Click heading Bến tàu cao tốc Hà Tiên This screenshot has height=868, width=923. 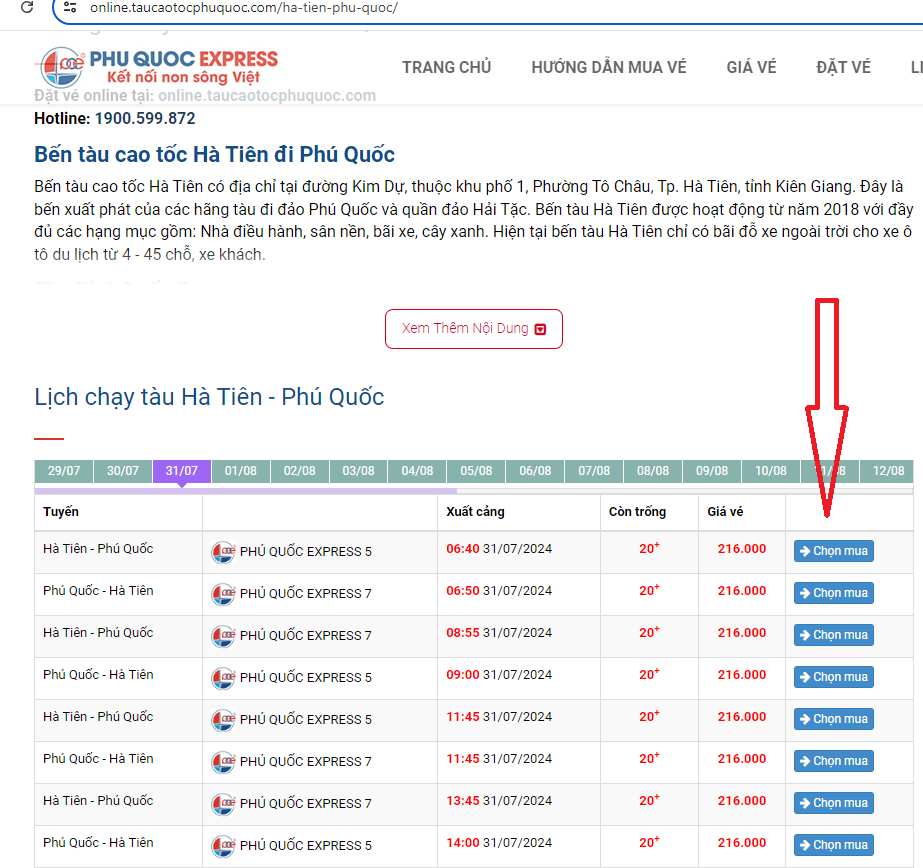point(214,155)
